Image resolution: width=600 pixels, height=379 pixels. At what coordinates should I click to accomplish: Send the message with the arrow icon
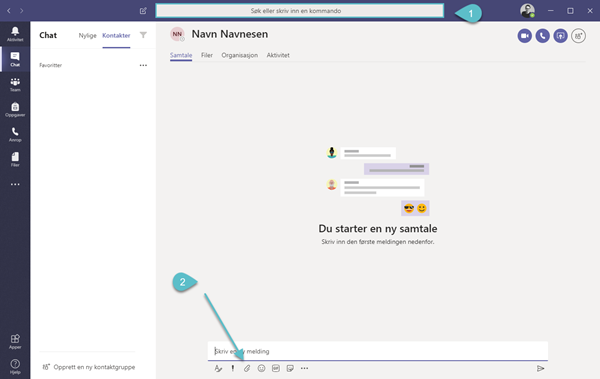pyautogui.click(x=540, y=368)
